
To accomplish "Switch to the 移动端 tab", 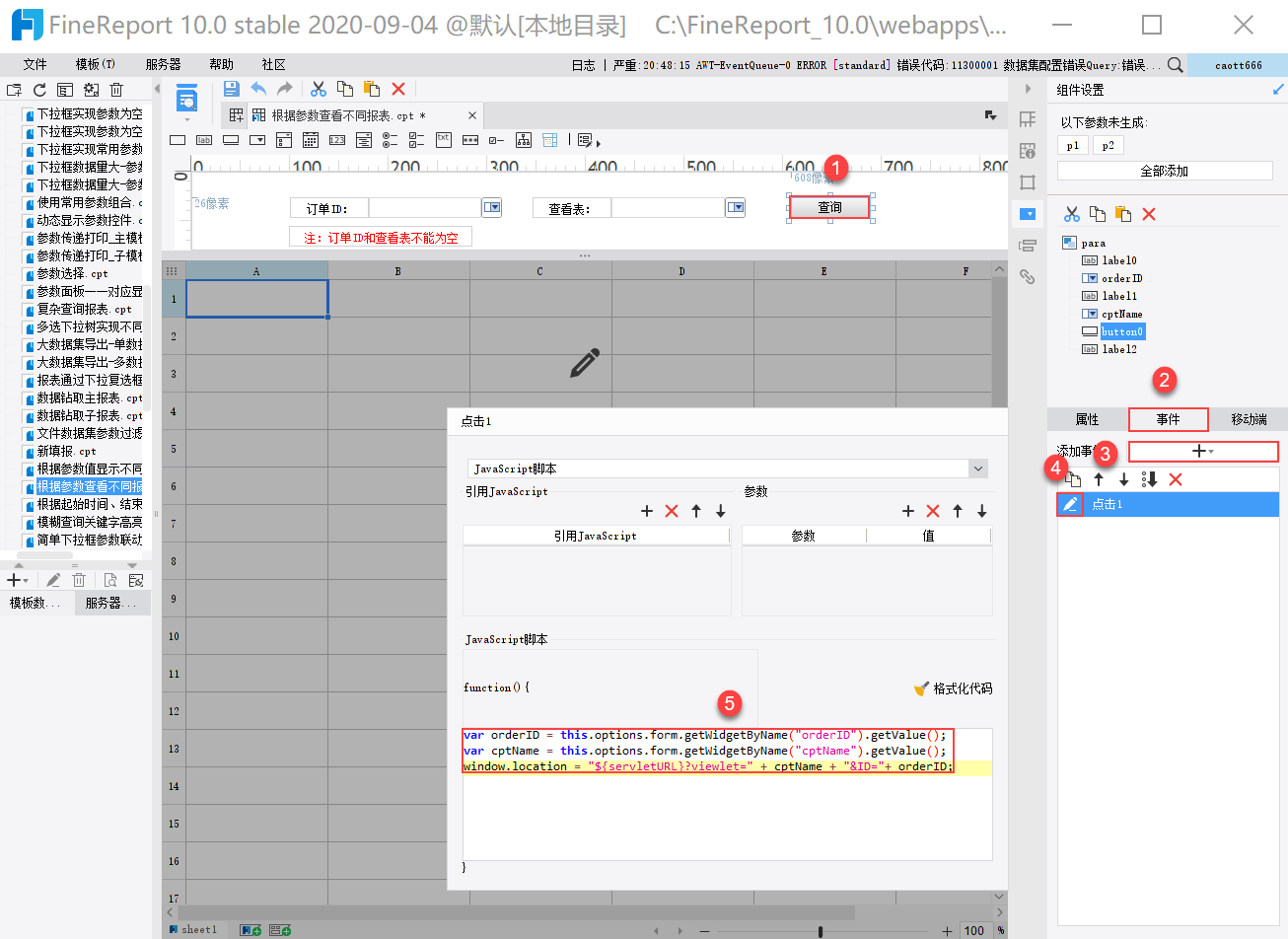I will [1249, 419].
